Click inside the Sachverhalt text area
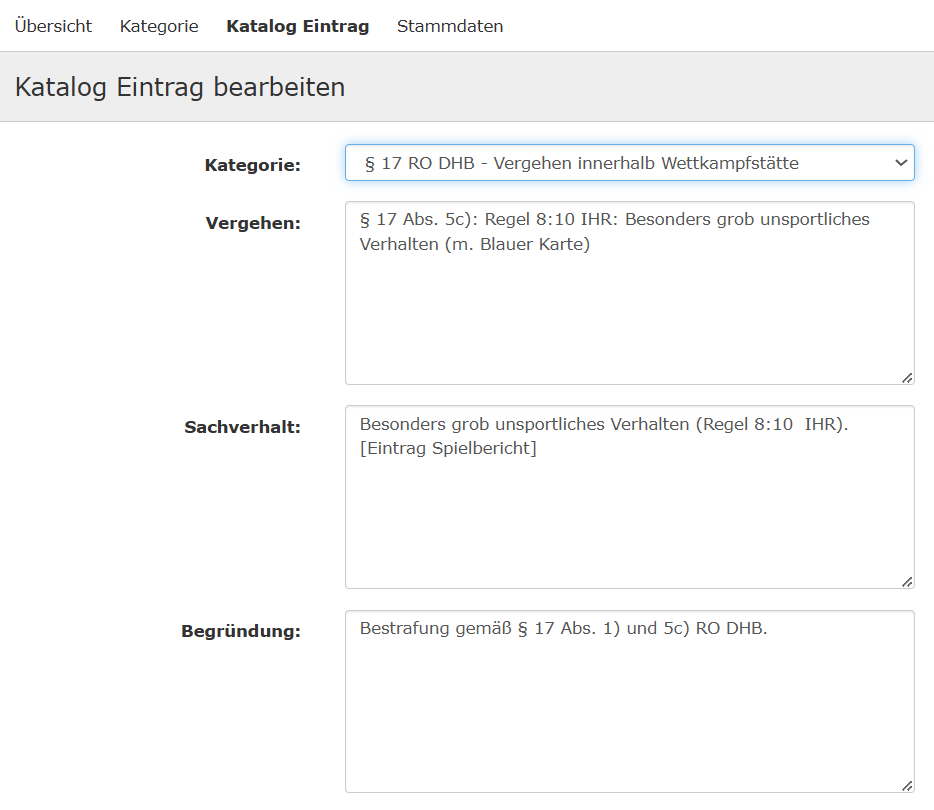The height and width of the screenshot is (810, 934). [629, 515]
